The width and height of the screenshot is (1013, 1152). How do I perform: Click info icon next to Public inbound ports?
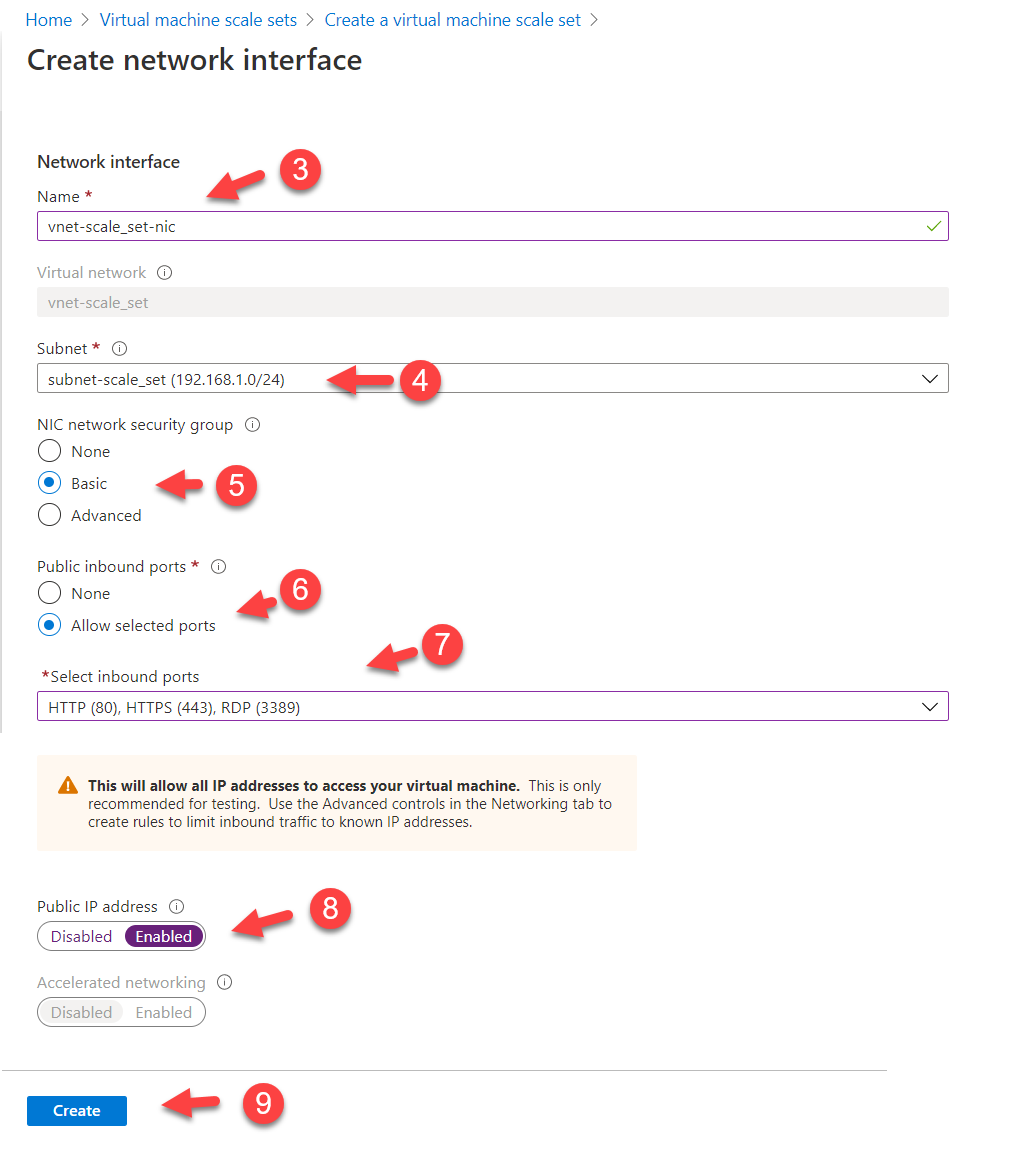pyautogui.click(x=218, y=567)
